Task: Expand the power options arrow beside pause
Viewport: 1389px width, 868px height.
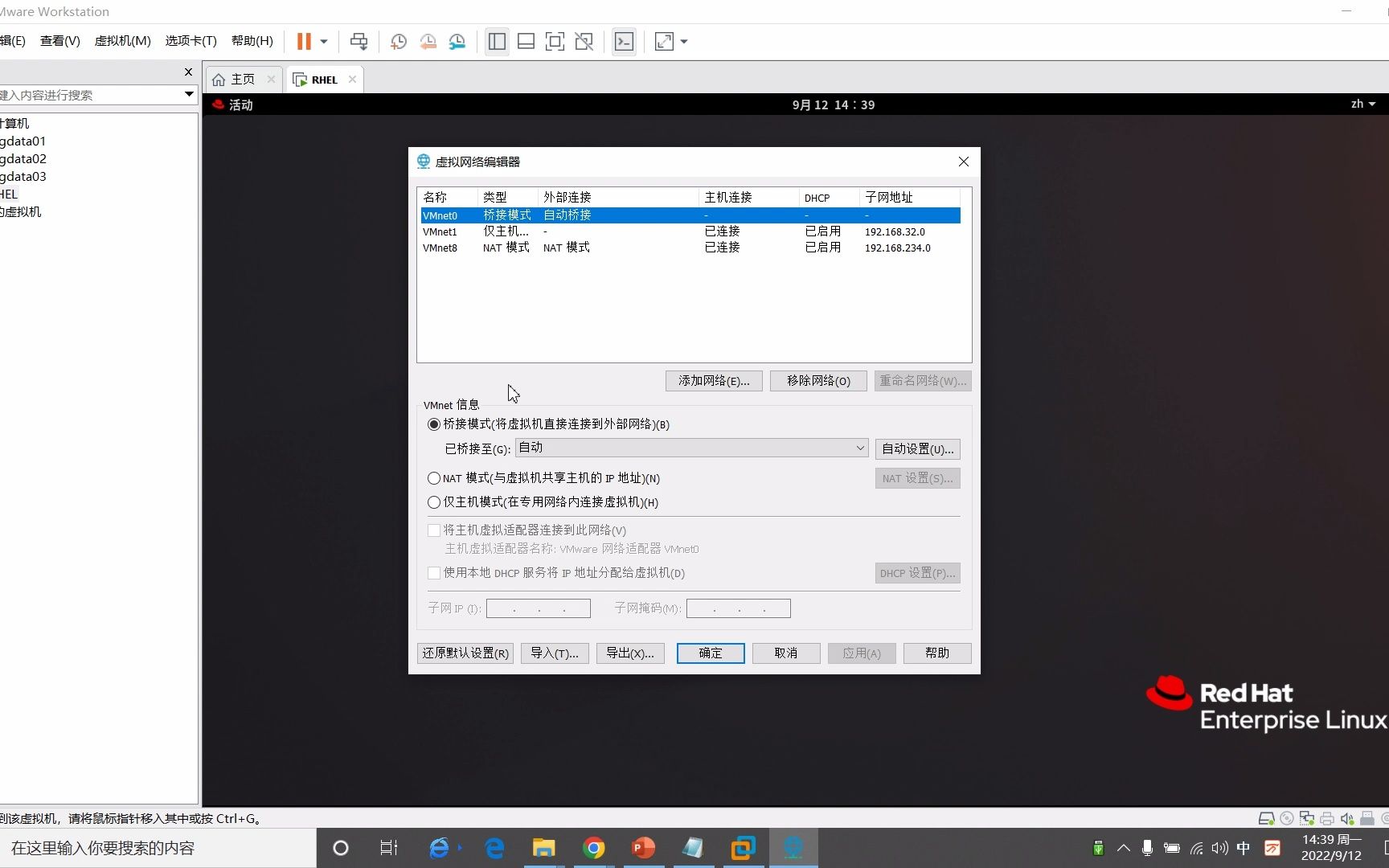Action: pos(324,42)
